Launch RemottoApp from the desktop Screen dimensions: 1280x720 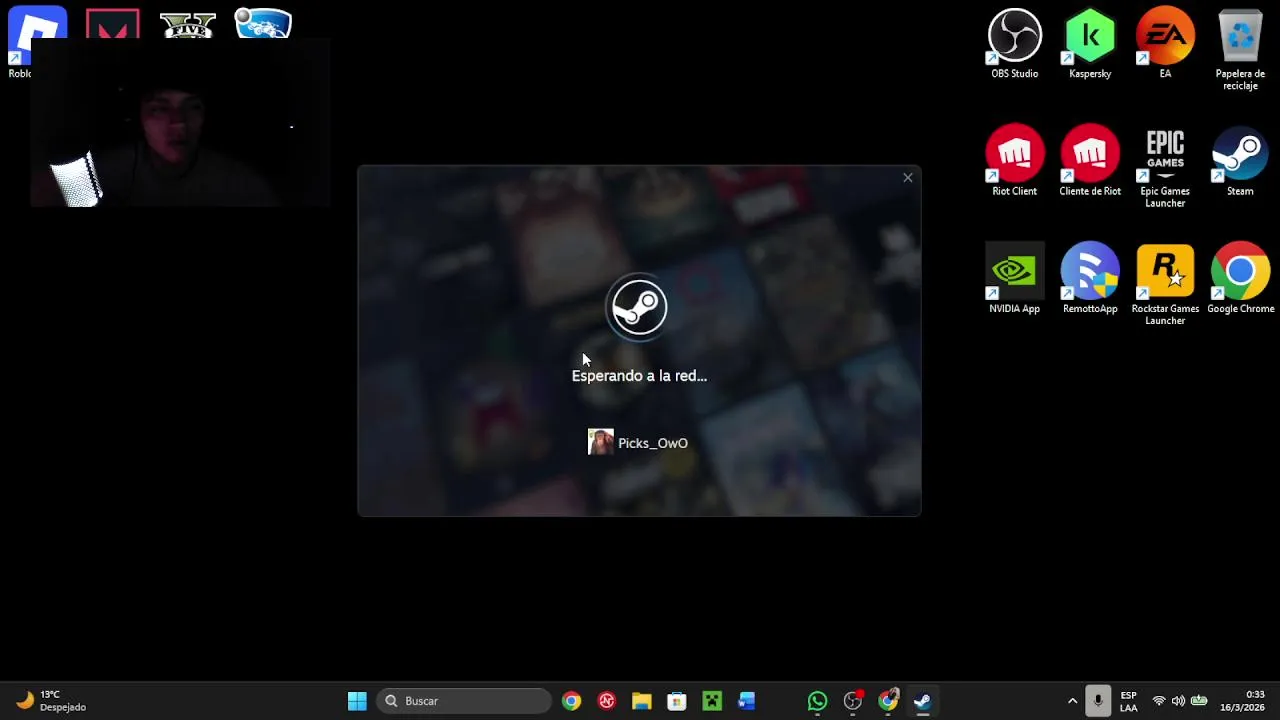(1089, 278)
